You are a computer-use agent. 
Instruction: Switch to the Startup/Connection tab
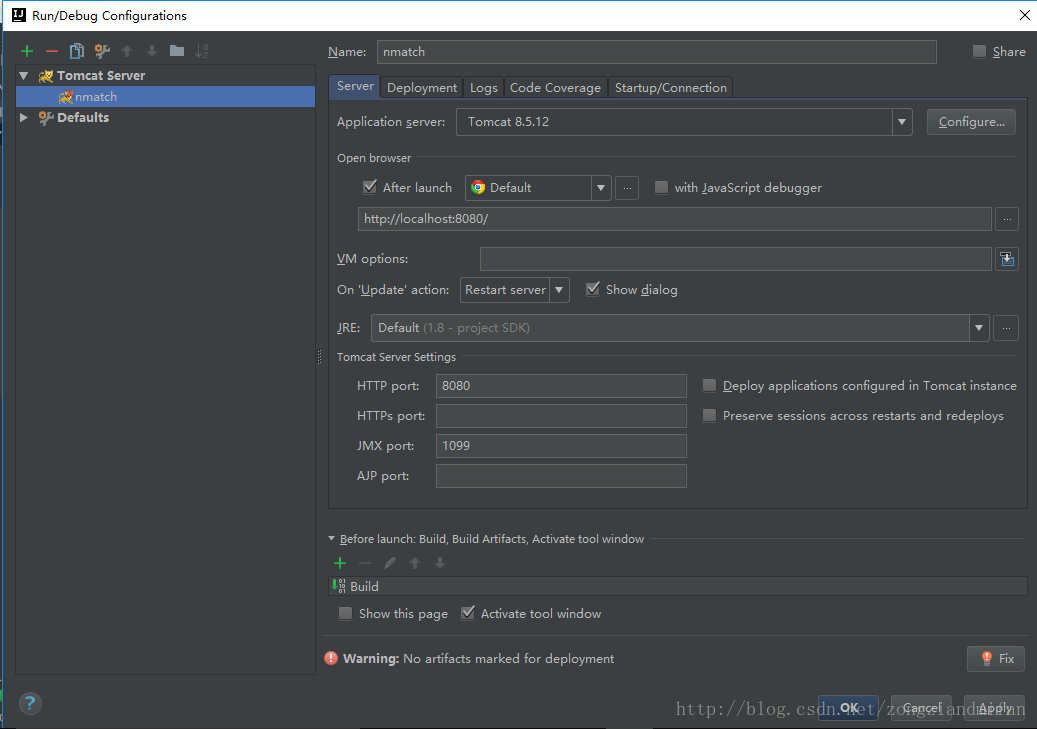coord(671,87)
